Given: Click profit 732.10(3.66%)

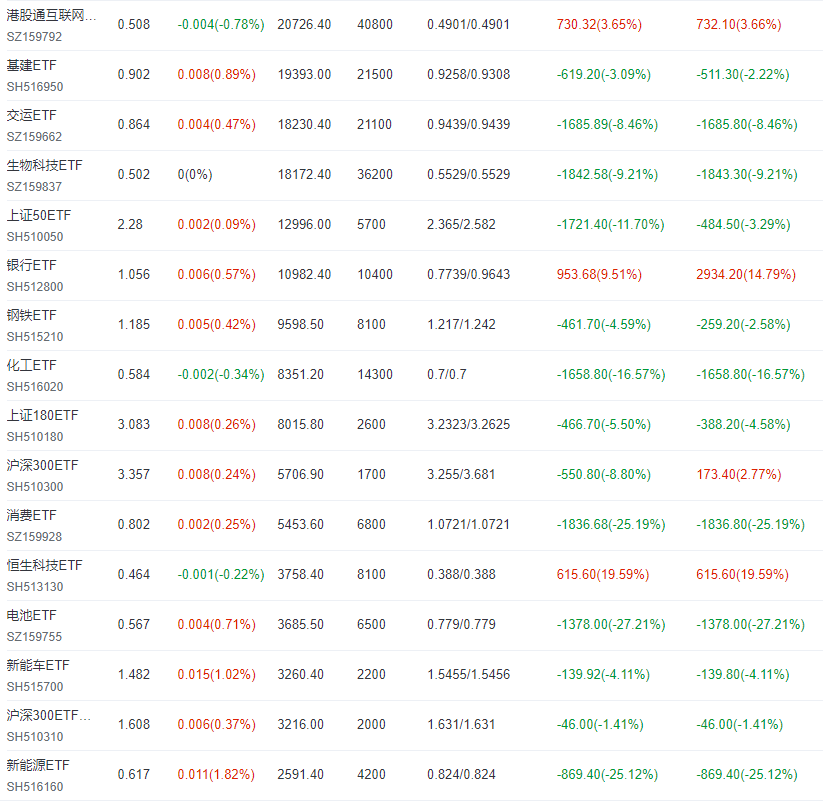Looking at the screenshot, I should (738, 25).
